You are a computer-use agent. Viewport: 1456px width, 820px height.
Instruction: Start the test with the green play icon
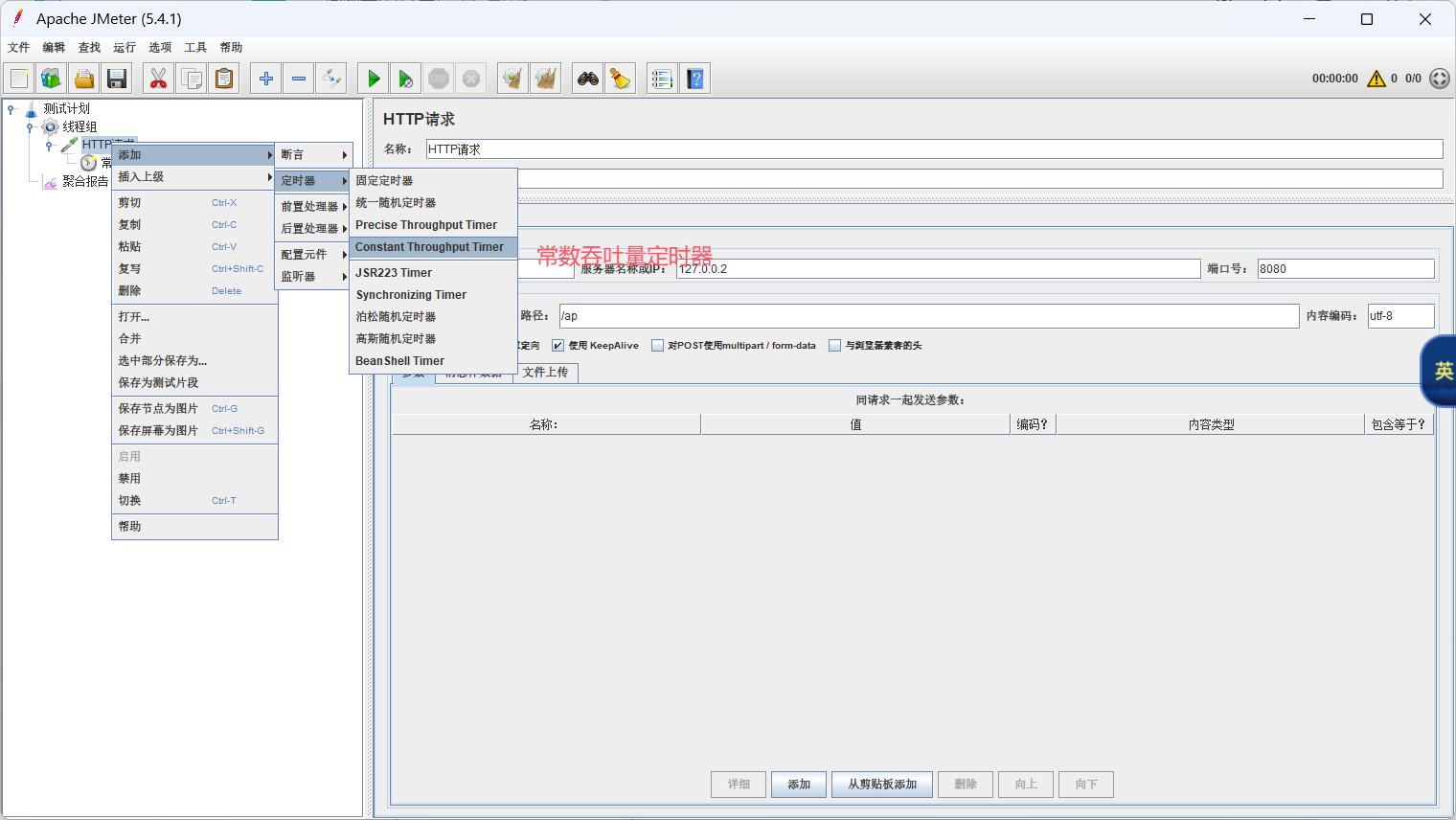click(374, 79)
